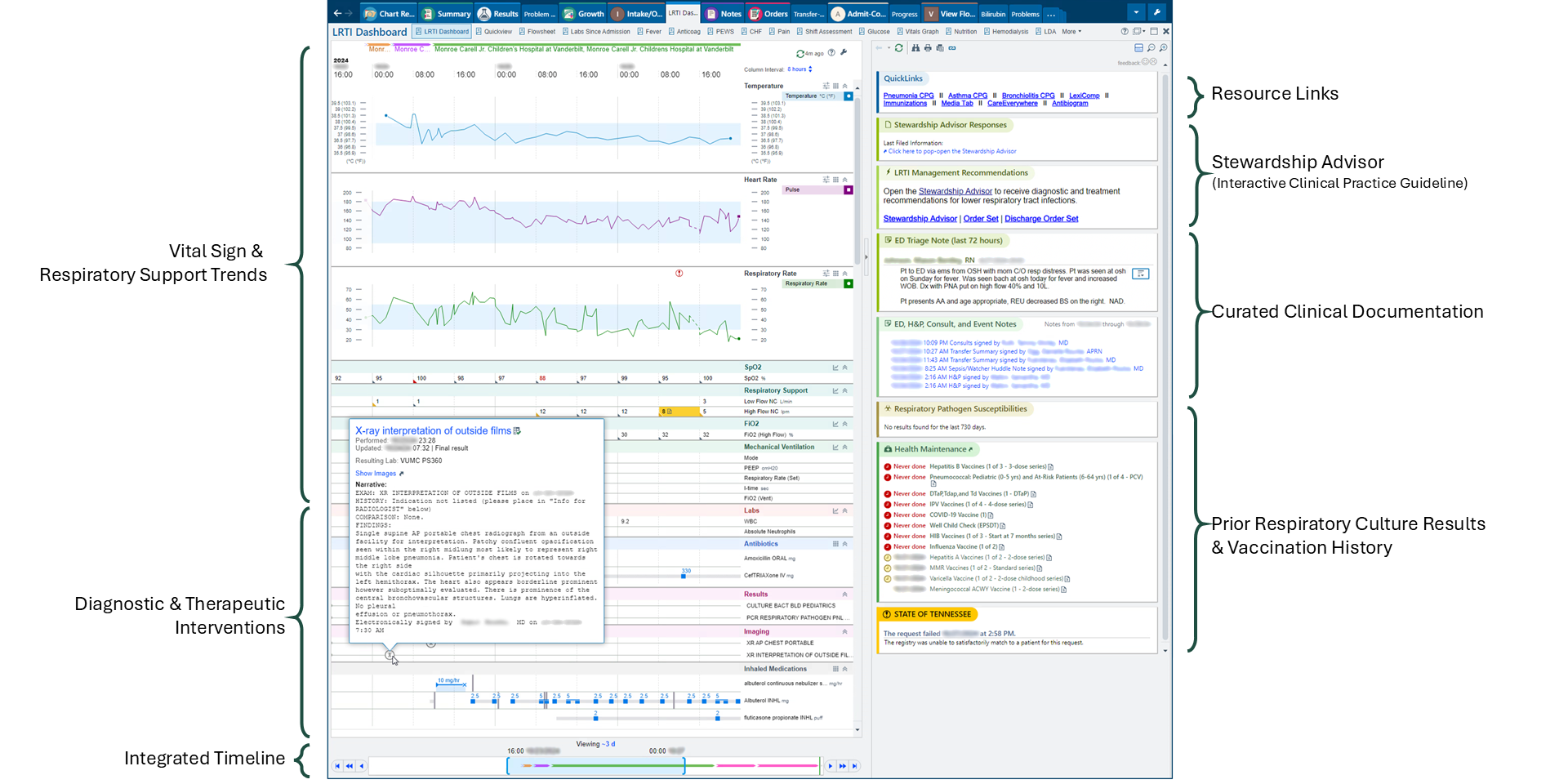Screen dimensions: 1568x784
Task: Expand the sidebar with the splitter arrow
Action: point(866,257)
